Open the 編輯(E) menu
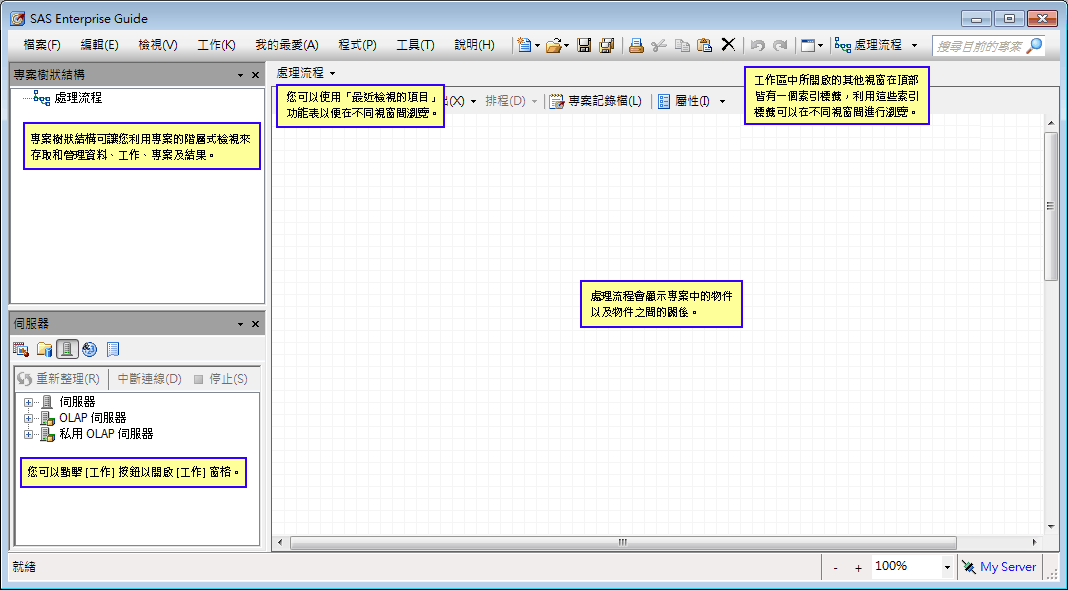Viewport: 1068px width, 590px height. (99, 45)
